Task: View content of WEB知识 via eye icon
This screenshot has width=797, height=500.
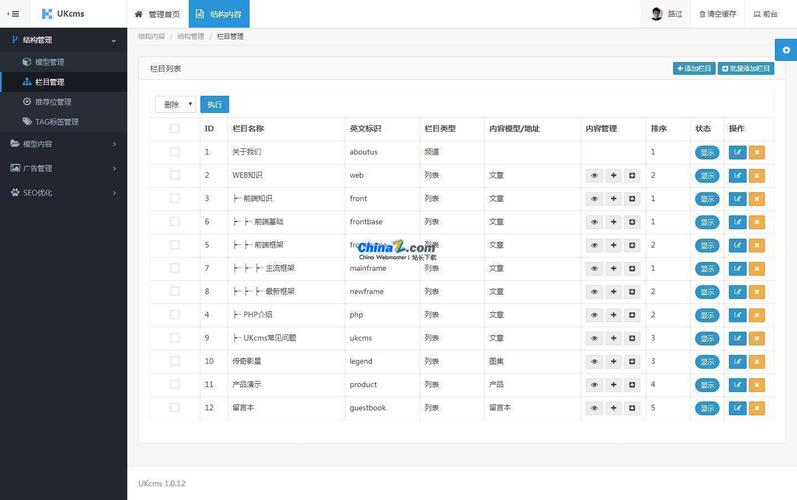Action: [594, 175]
